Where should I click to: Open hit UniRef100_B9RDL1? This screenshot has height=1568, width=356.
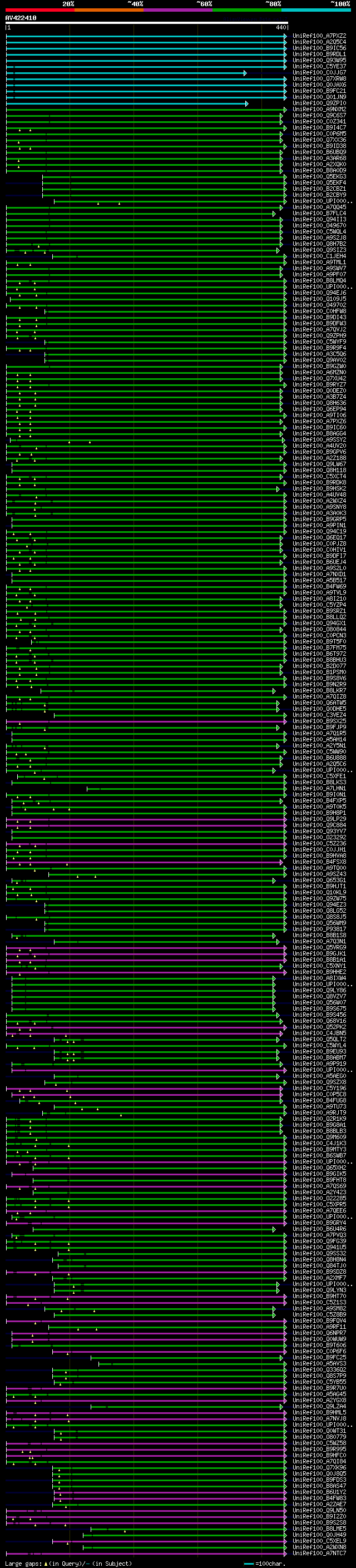(x=319, y=54)
